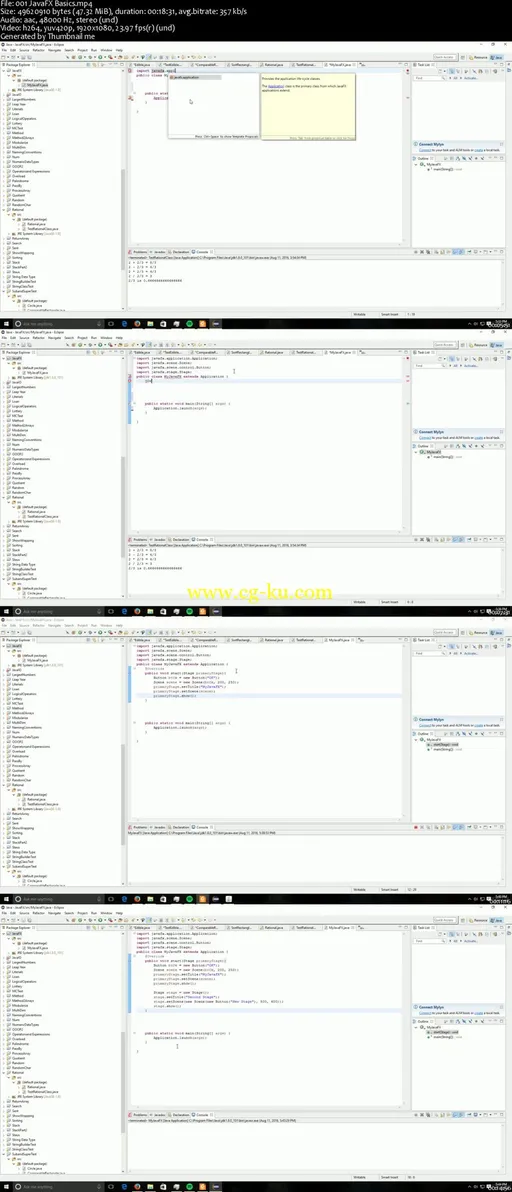Choose the javafx.application autocomplete proposal
This screenshot has height=1192, width=512.
click(x=194, y=78)
